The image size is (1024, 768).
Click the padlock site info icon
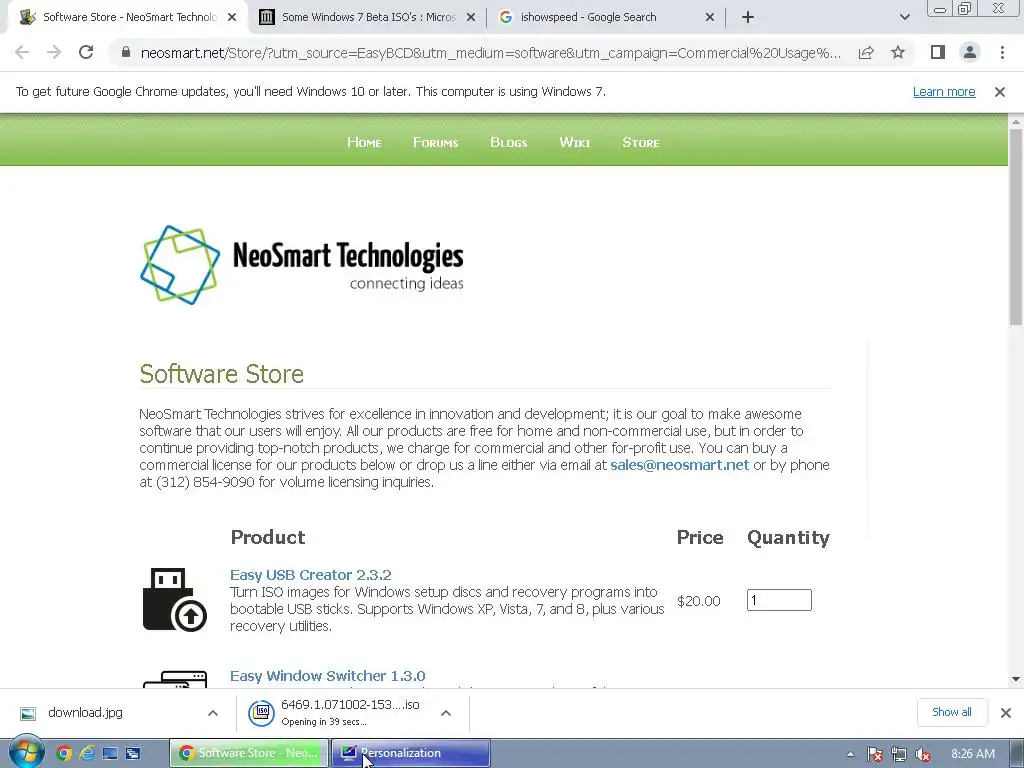126,52
